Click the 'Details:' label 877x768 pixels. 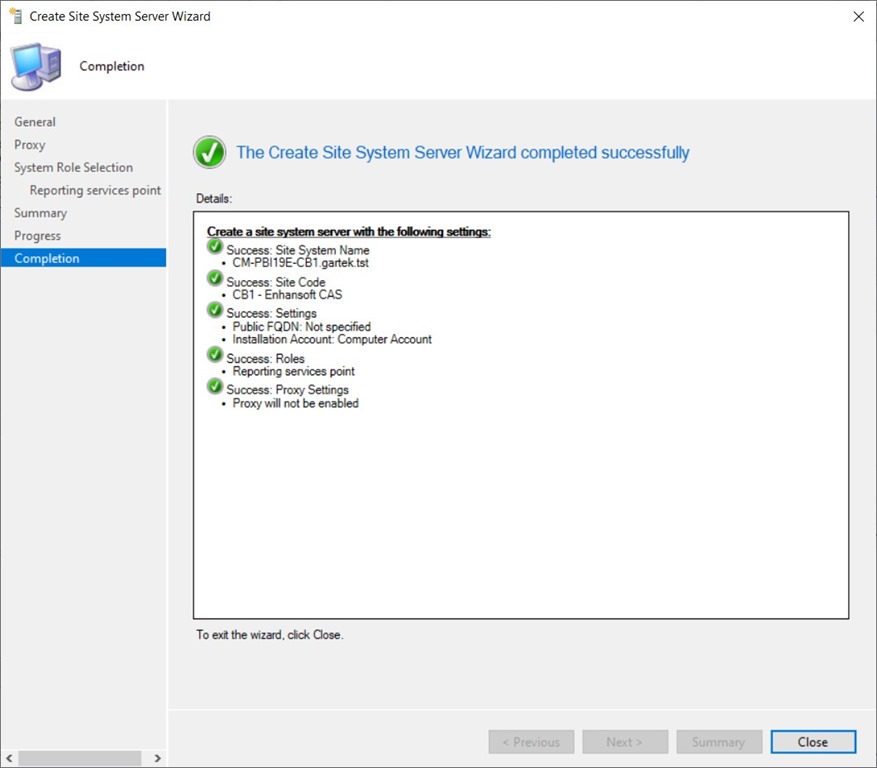point(214,199)
